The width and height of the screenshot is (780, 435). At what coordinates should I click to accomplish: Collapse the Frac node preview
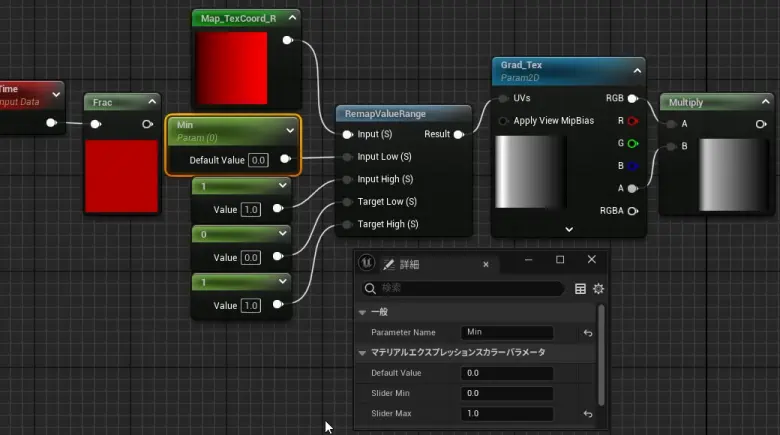151,101
